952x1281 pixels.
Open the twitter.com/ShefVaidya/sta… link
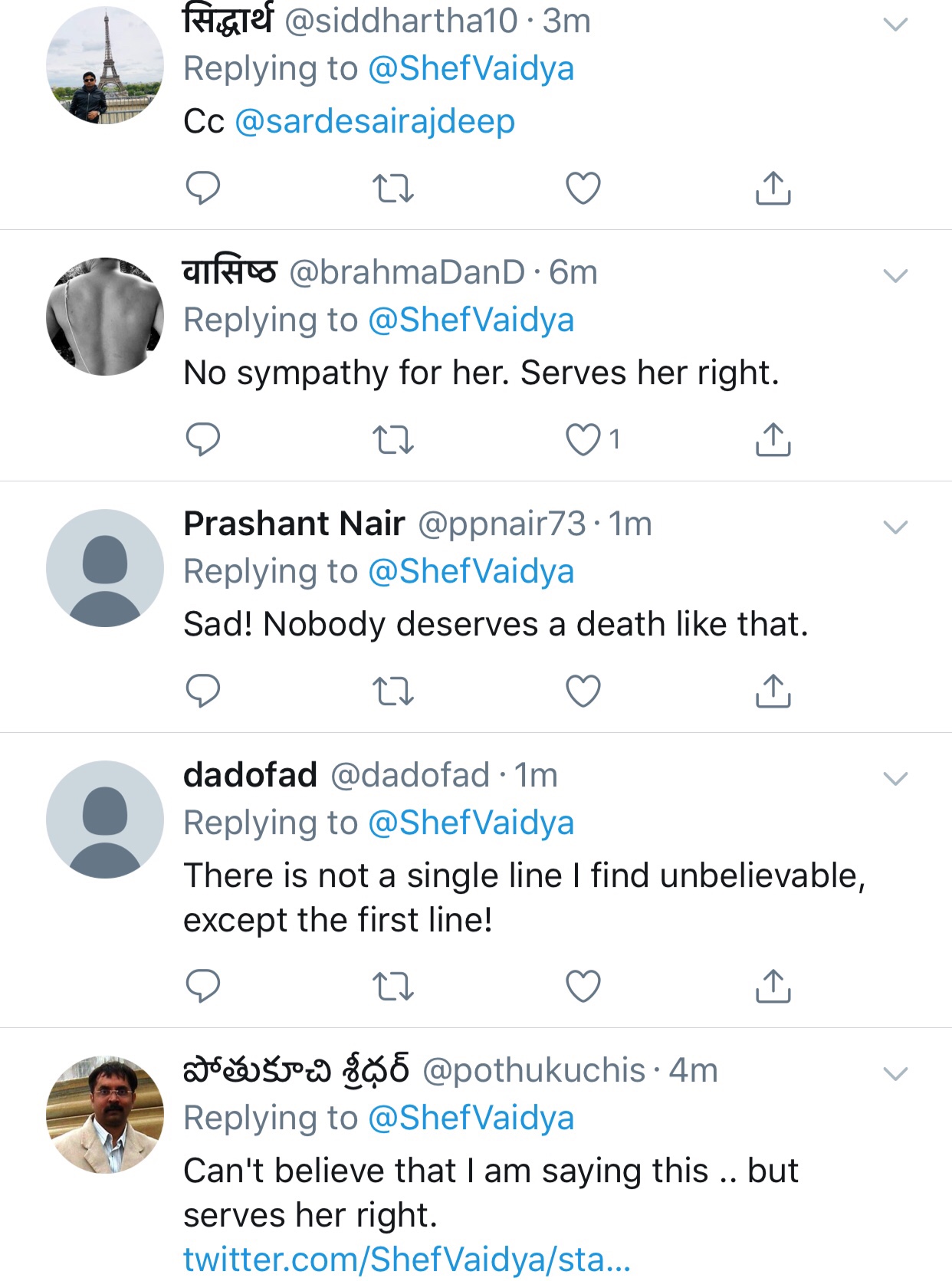(x=407, y=1259)
